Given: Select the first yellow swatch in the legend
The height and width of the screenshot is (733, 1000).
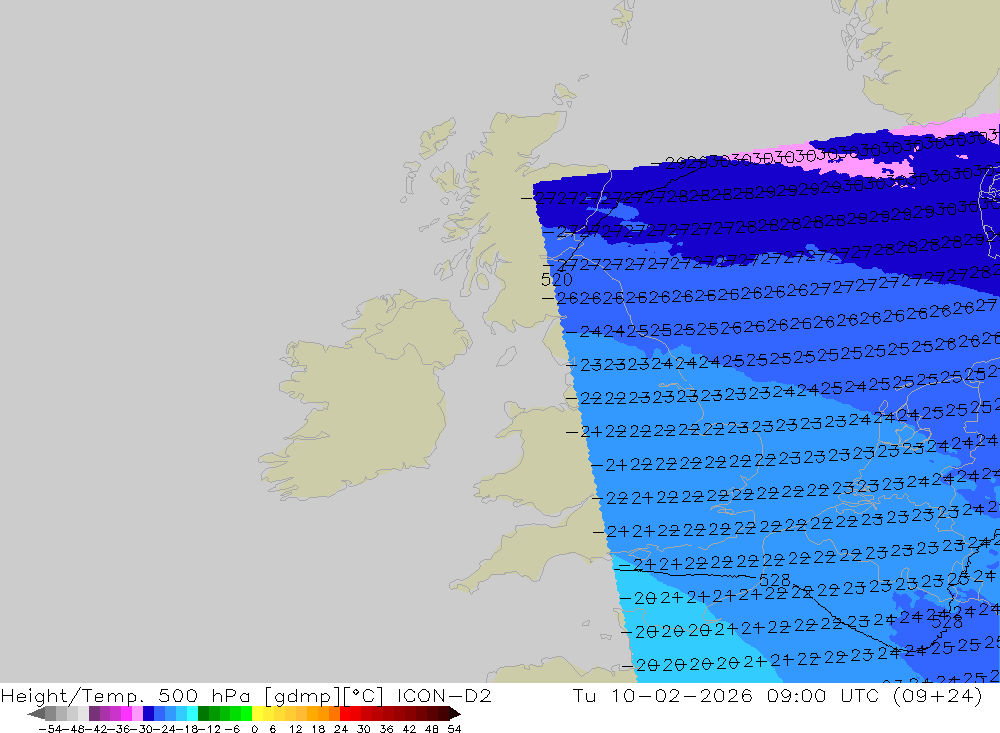Looking at the screenshot, I should pyautogui.click(x=258, y=714).
